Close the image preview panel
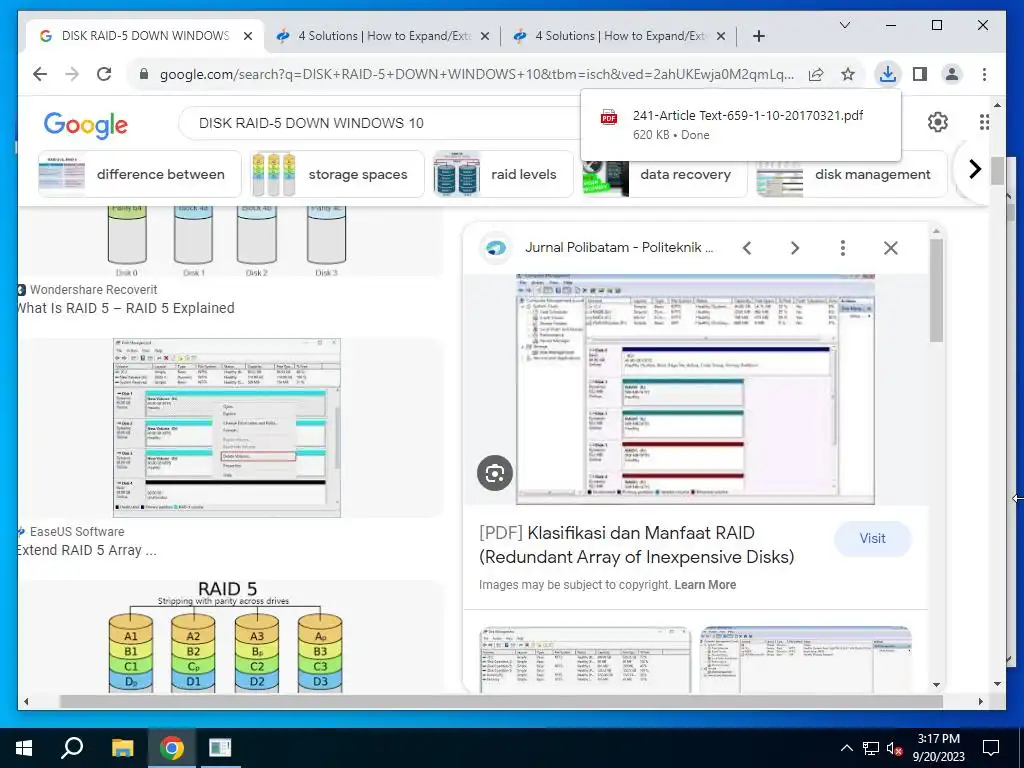The image size is (1024, 768). tap(891, 248)
